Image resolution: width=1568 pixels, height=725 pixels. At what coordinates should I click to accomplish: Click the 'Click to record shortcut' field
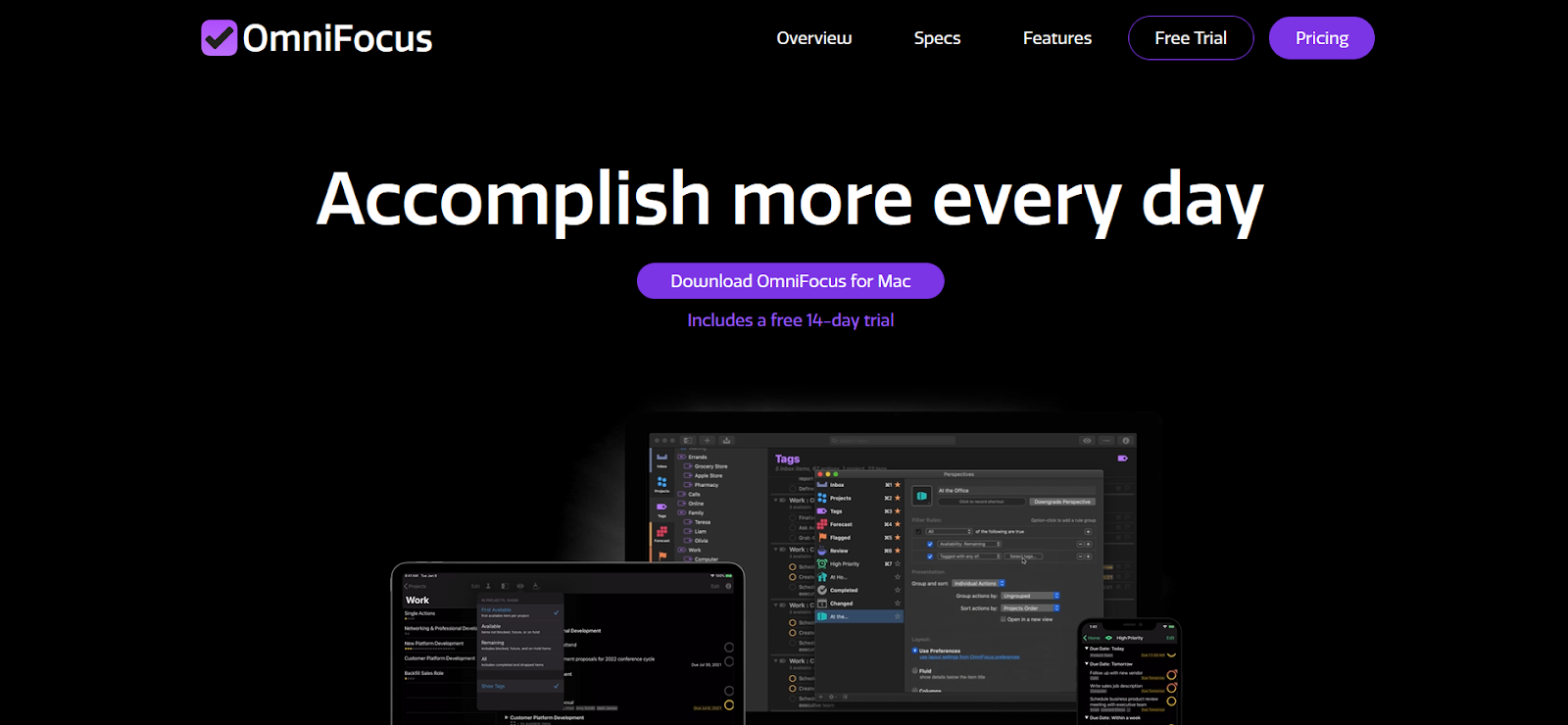point(981,502)
